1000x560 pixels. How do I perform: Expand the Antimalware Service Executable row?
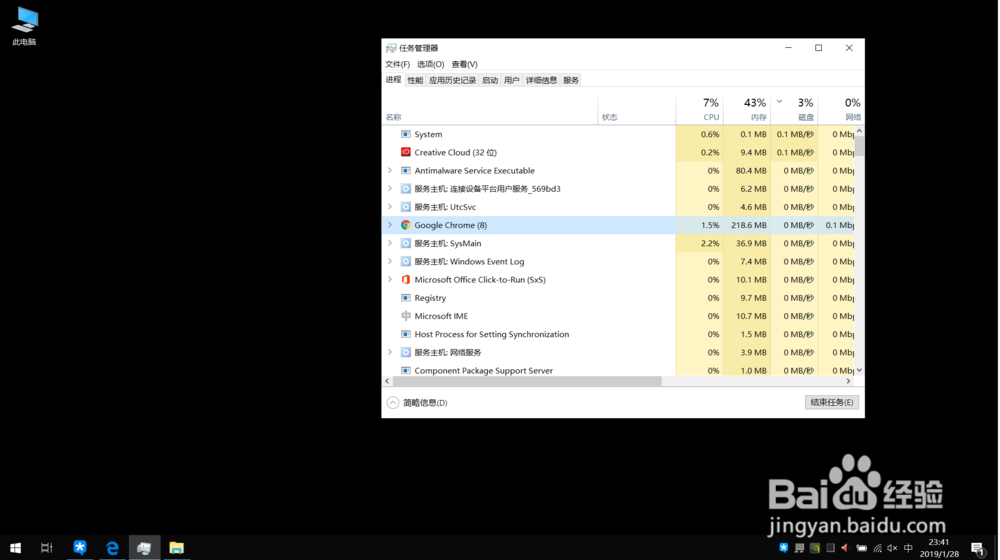390,171
